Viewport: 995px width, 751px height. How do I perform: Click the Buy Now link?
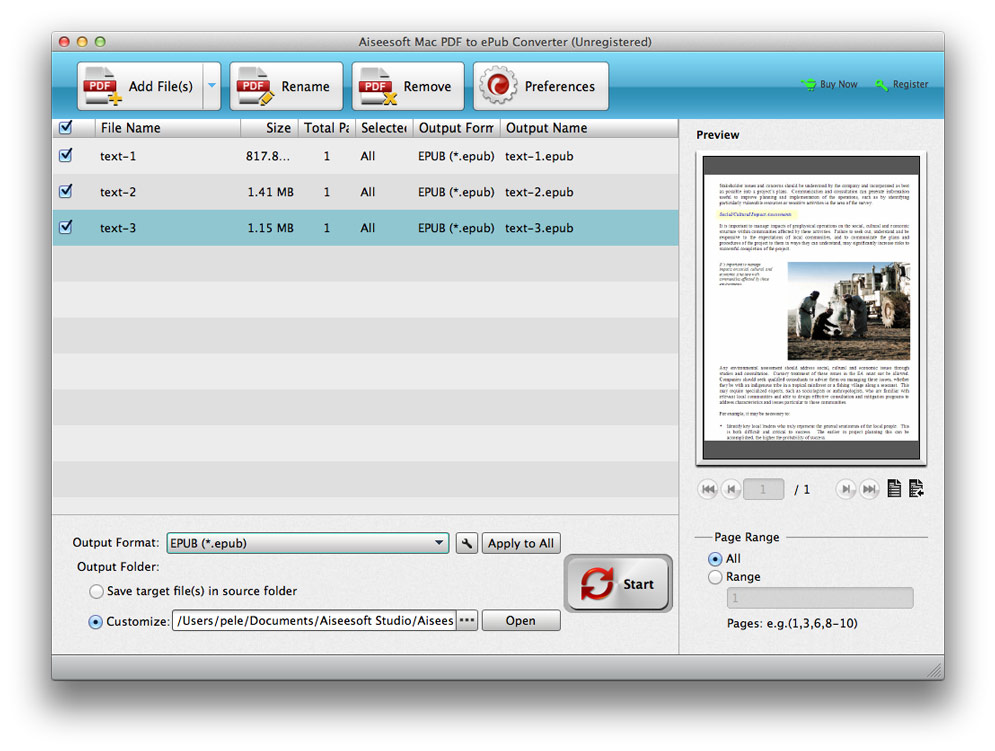pyautogui.click(x=829, y=84)
